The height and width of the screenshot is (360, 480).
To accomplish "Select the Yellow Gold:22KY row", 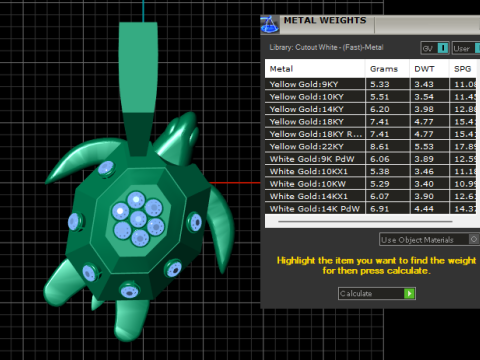I will pos(371,146).
